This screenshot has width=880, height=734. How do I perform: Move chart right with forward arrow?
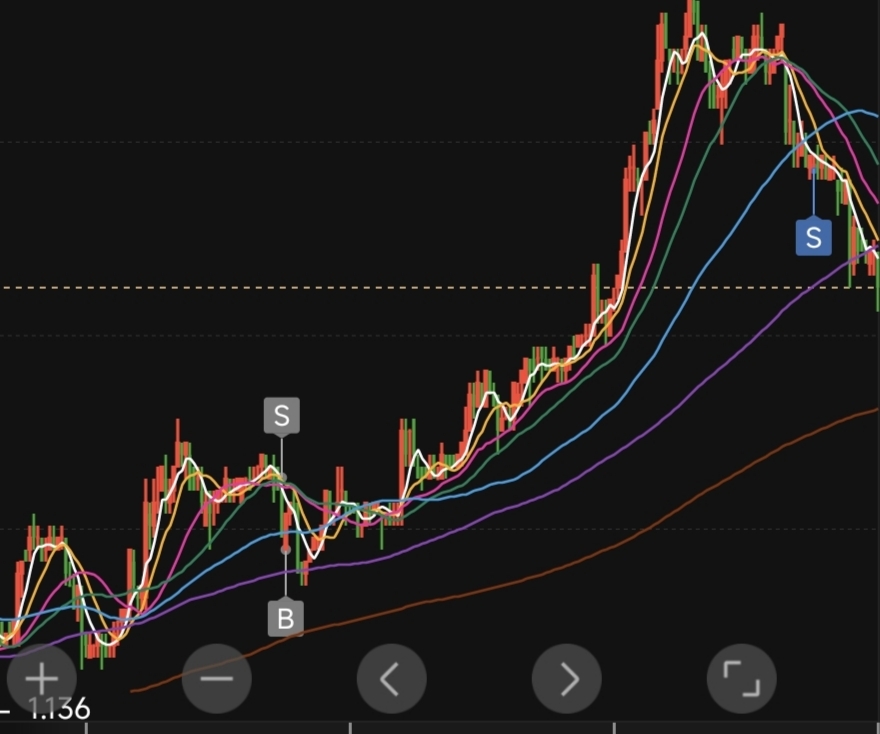click(567, 679)
